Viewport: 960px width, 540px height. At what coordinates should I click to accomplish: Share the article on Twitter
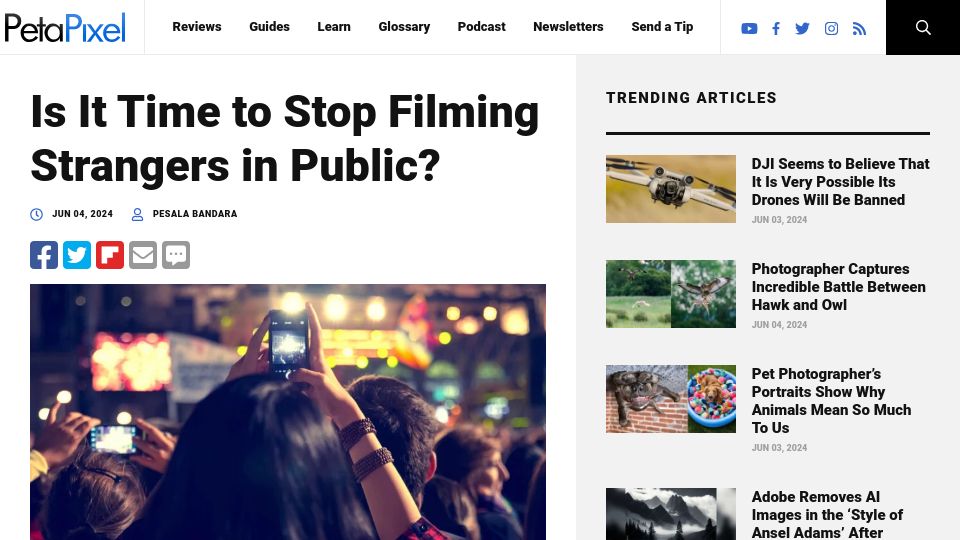point(77,255)
